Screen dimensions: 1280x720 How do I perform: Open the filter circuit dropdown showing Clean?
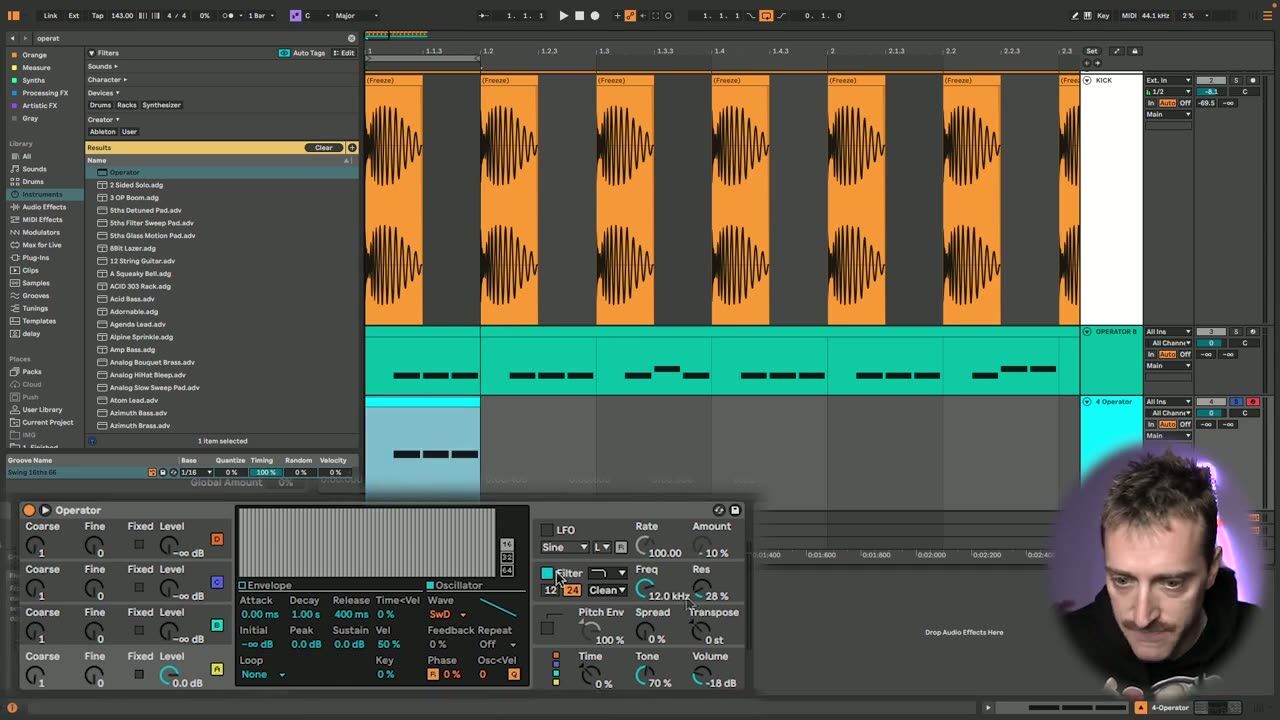607,590
